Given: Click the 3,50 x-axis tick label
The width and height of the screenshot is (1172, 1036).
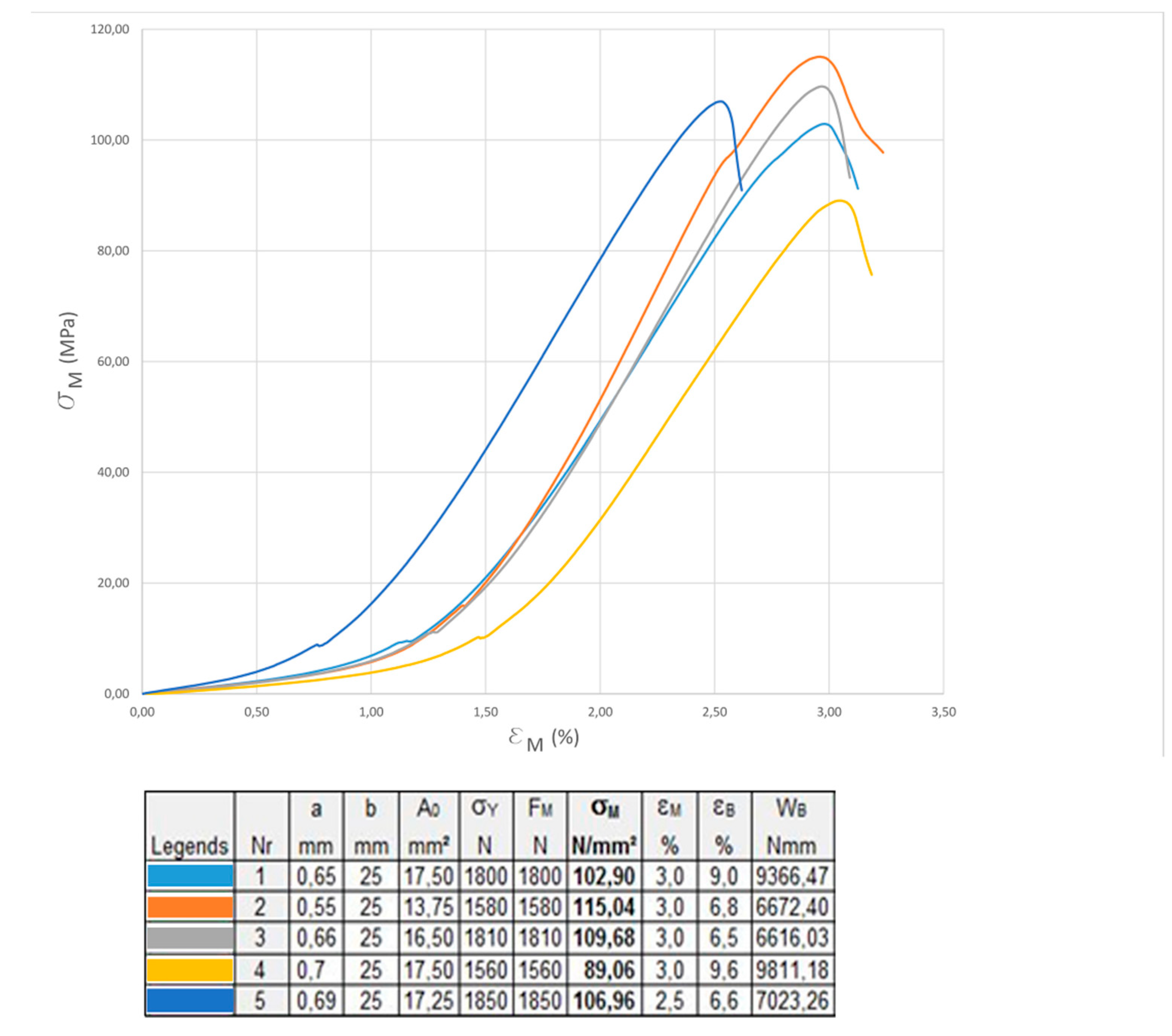Looking at the screenshot, I should point(943,713).
